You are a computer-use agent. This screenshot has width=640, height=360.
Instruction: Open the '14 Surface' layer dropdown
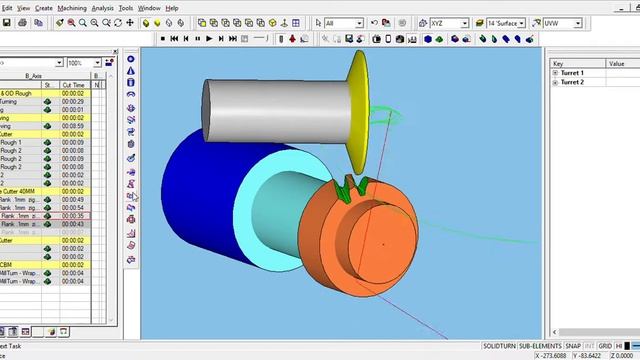tap(522, 24)
